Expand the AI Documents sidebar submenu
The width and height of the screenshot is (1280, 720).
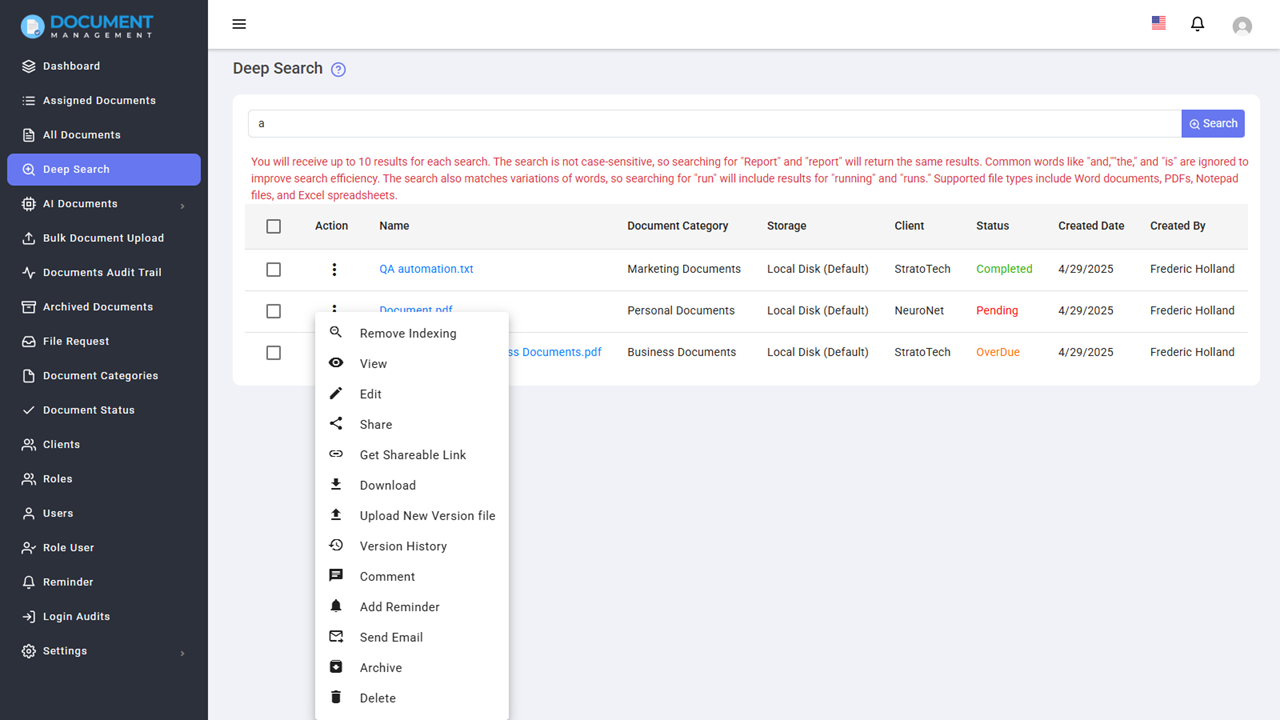[182, 206]
